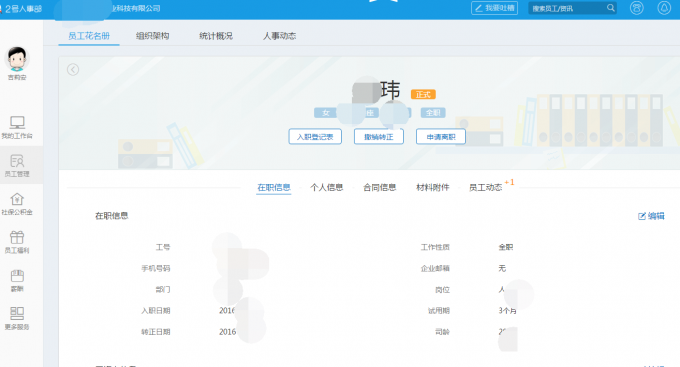Open 员工管理 in the sidebar
680x367 pixels.
click(x=17, y=165)
